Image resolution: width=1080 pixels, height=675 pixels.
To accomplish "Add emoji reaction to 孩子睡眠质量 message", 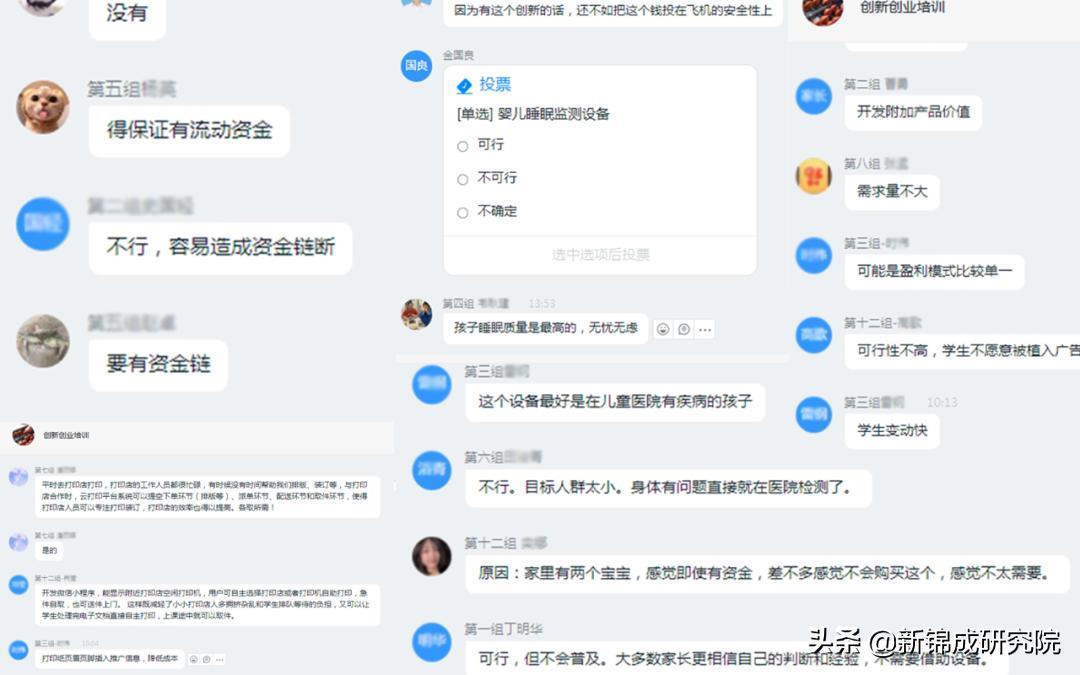I will point(663,329).
